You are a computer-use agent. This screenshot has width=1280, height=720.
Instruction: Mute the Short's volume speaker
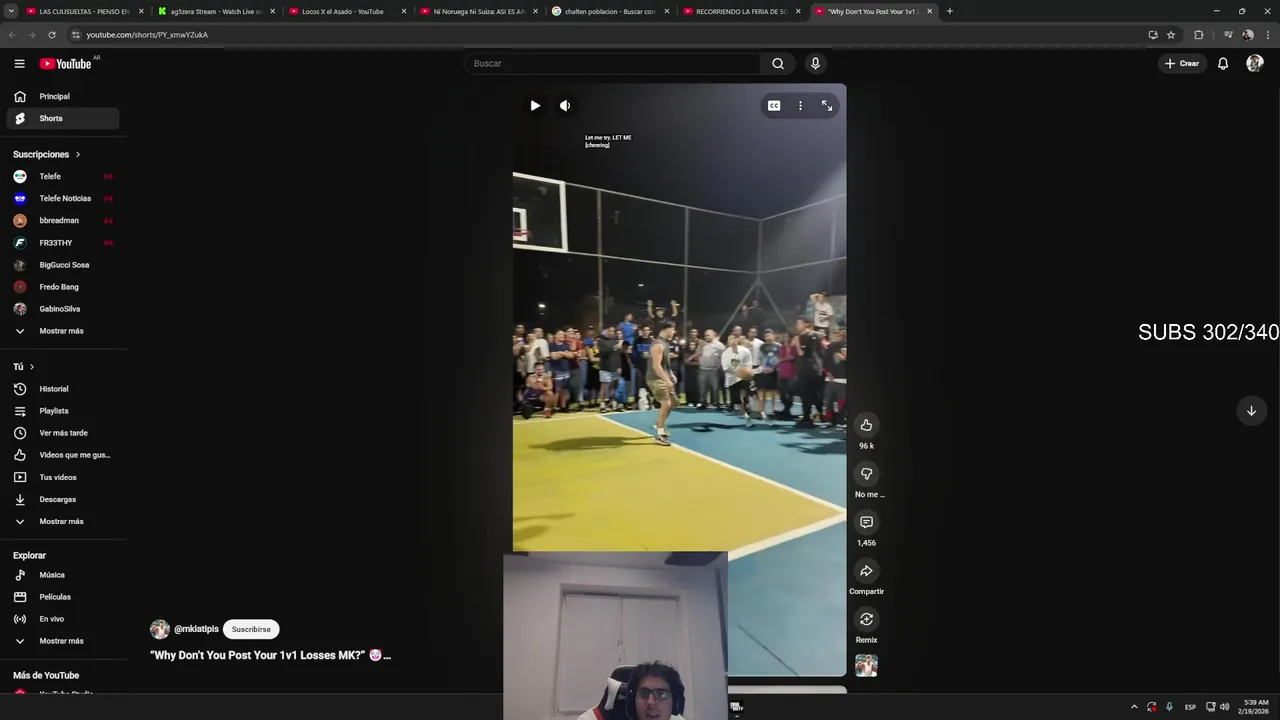[x=565, y=105]
